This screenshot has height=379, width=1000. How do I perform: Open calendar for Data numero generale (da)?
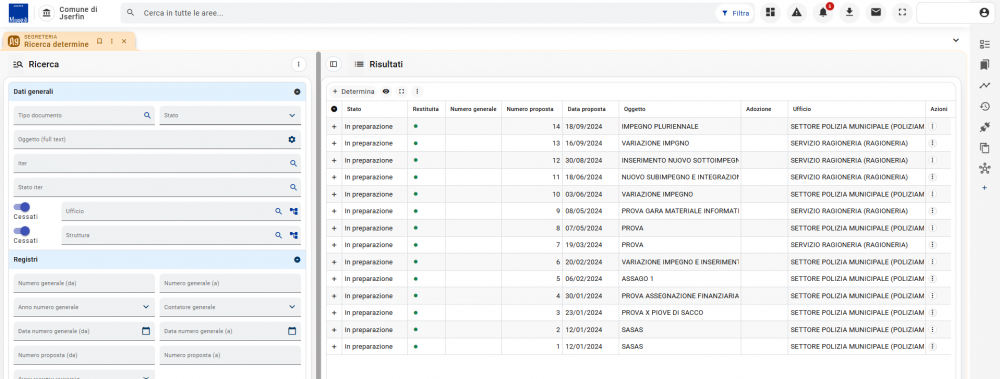click(145, 331)
